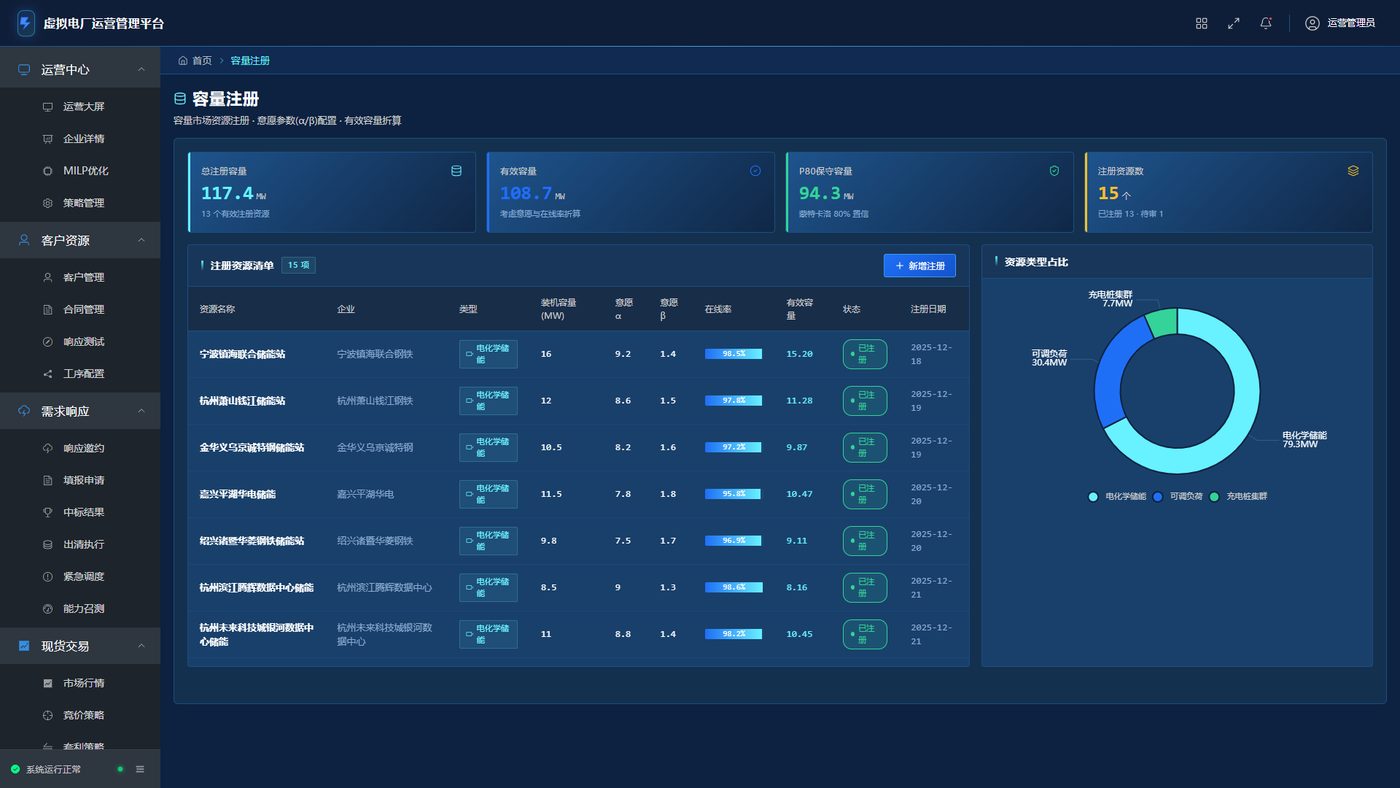Image resolution: width=1400 pixels, height=788 pixels.
Task: Select the 杭州萧山钱江储能站 resource name
Action: (242, 401)
